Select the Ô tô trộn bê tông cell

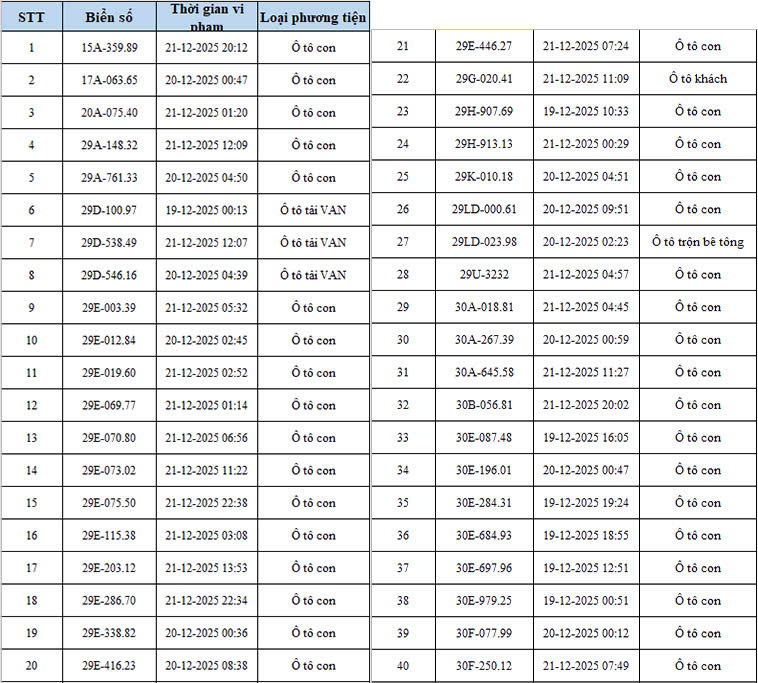(x=697, y=242)
